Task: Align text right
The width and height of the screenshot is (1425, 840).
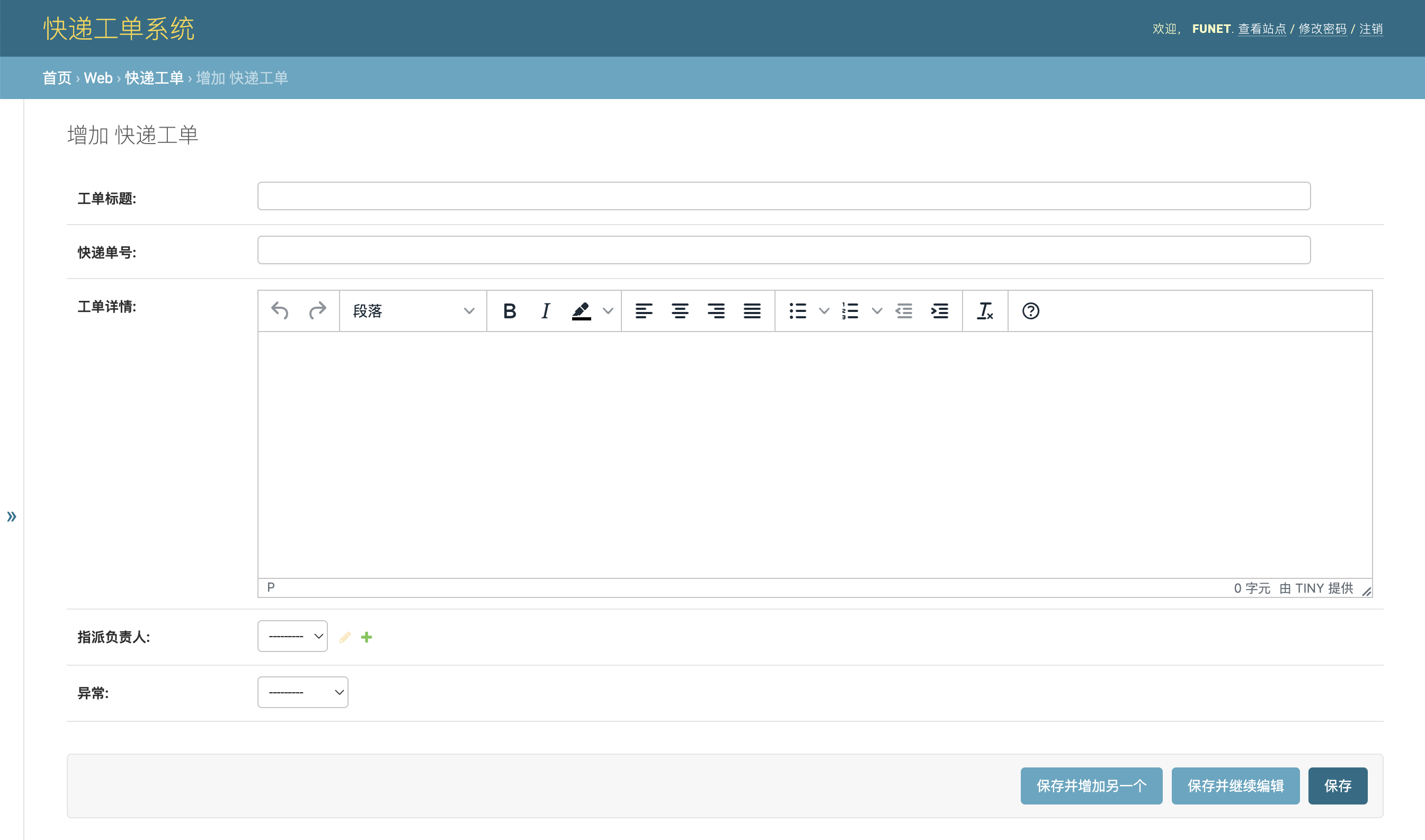Action: click(716, 311)
